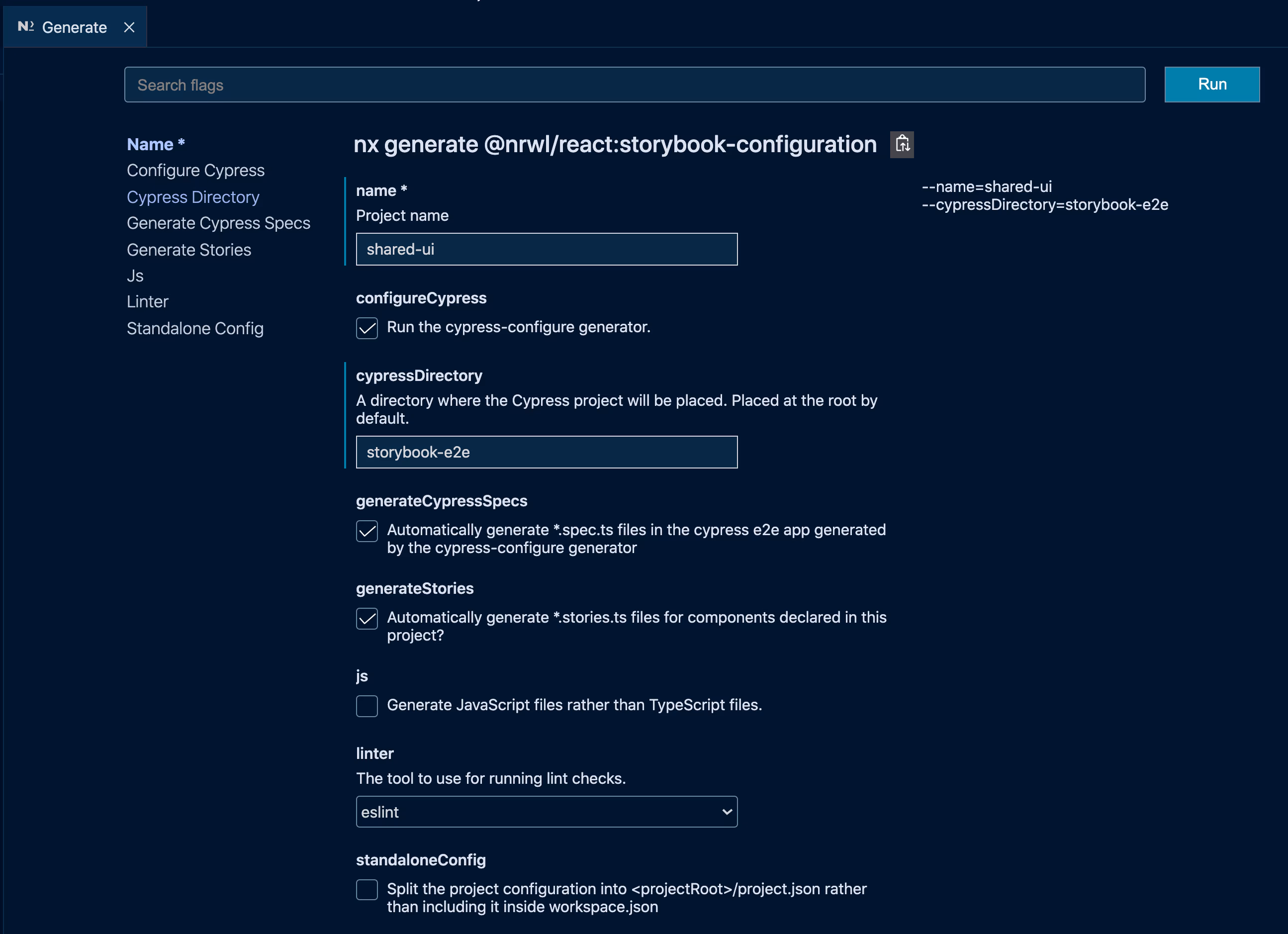Edit the cypressDirectory storybook-e2e field
Screen dimensions: 1288x934
(x=547, y=452)
